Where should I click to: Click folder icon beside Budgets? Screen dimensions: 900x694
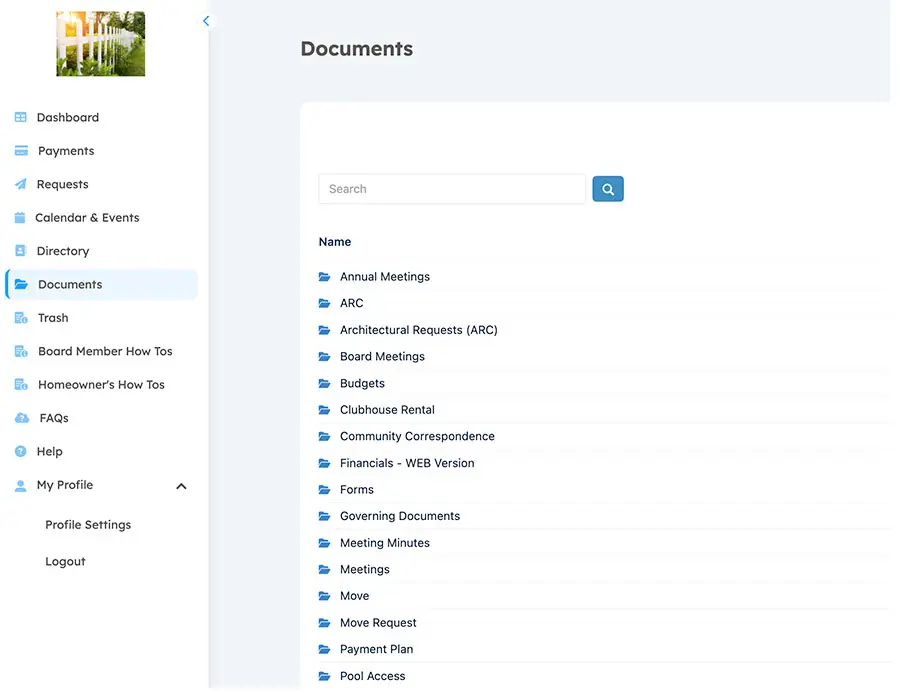[324, 383]
